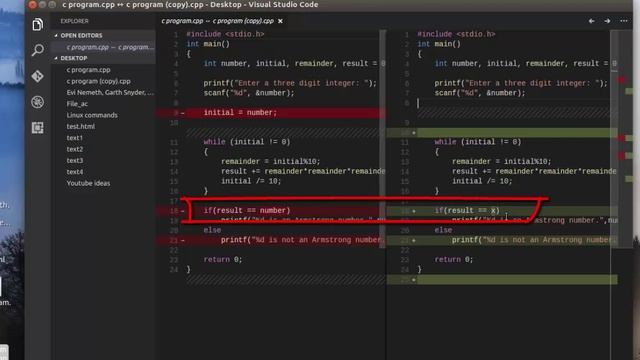Click 'remainder = initial%10;' in right editor
This screenshot has width=640, height=360.
click(x=502, y=162)
